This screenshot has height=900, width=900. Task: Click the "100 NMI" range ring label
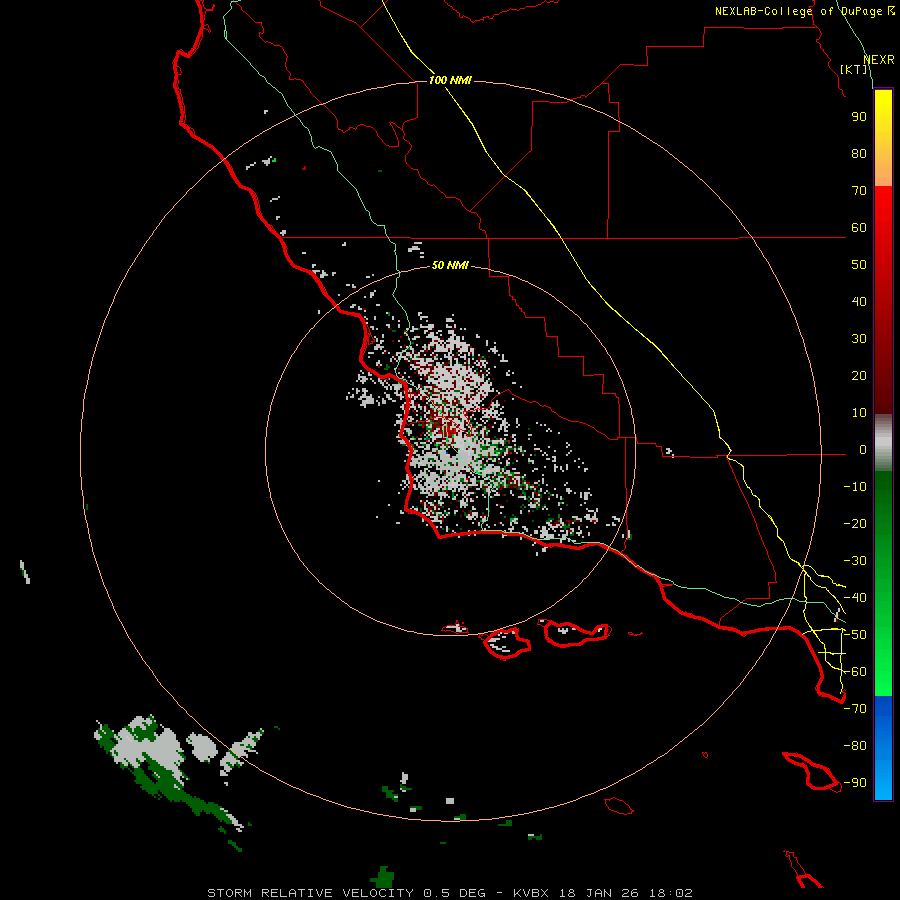(x=450, y=80)
